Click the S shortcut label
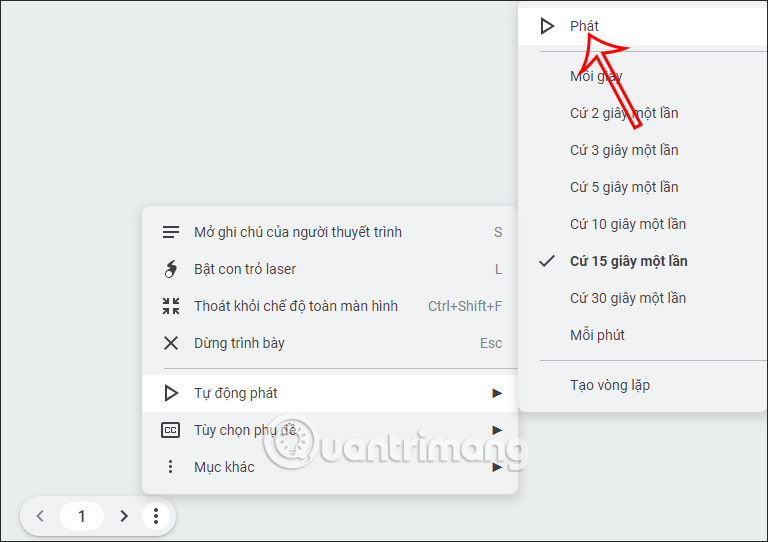This screenshot has width=768, height=542. pos(498,232)
